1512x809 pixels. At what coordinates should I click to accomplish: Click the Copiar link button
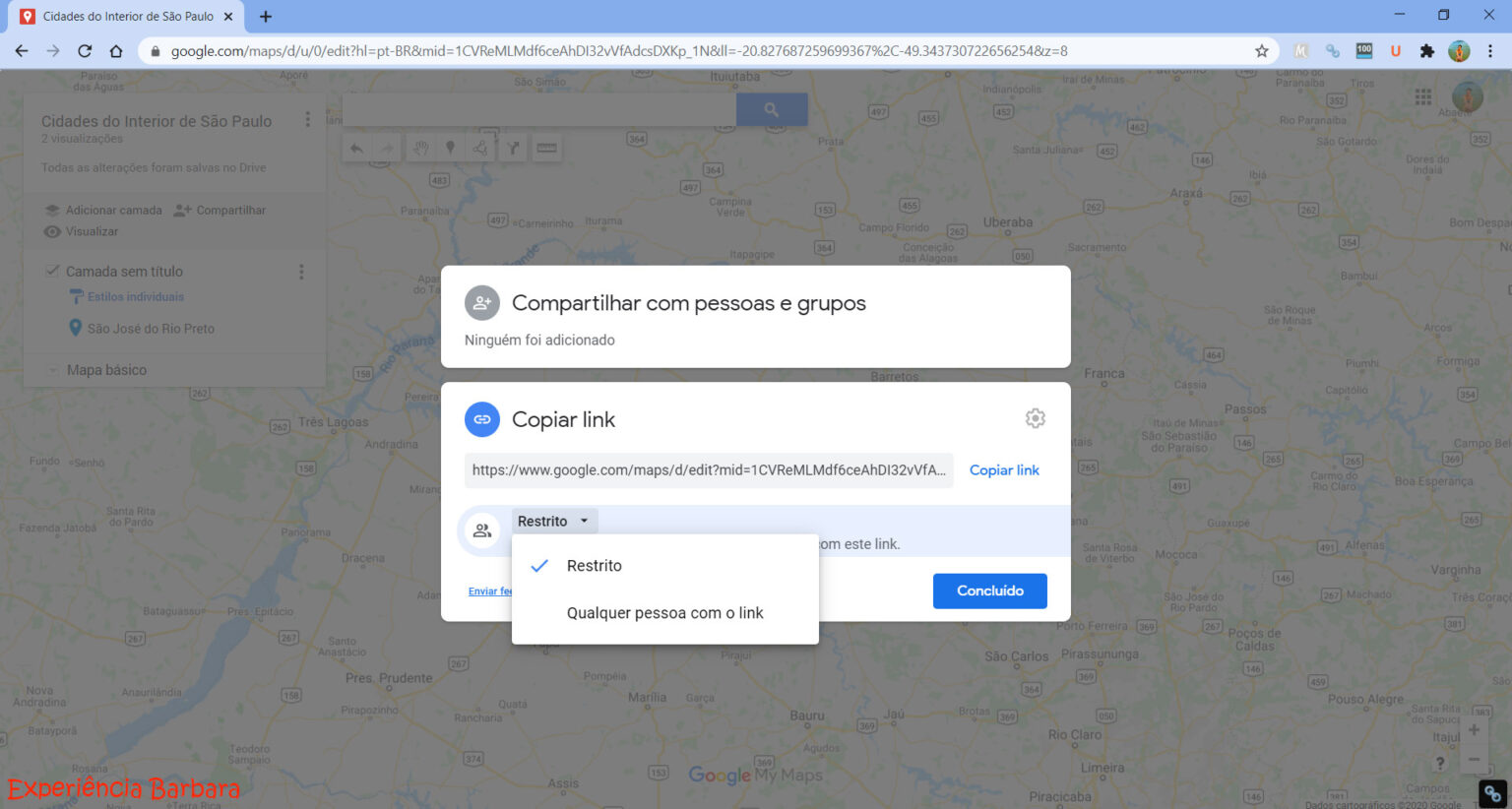pos(1003,469)
